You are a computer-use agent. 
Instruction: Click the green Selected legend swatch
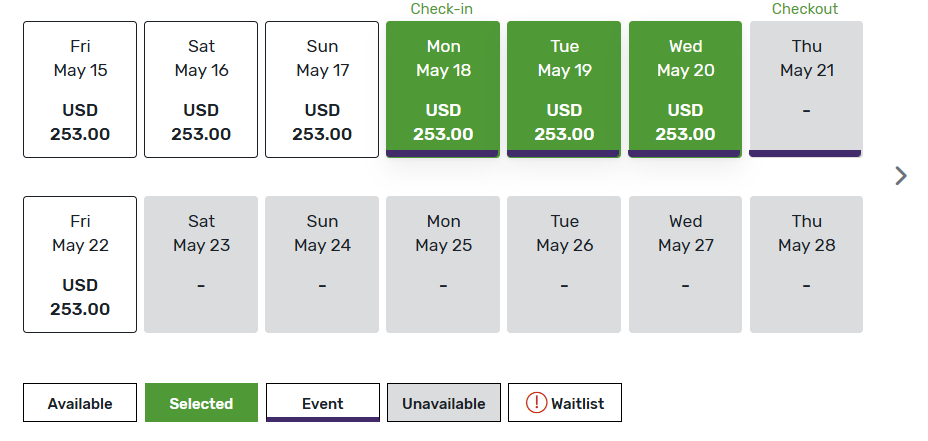[x=201, y=403]
